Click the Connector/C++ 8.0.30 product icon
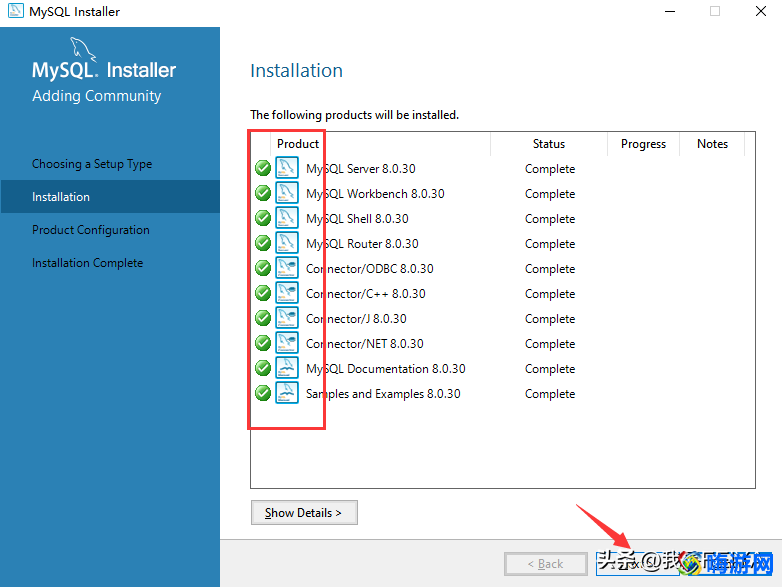 (287, 293)
